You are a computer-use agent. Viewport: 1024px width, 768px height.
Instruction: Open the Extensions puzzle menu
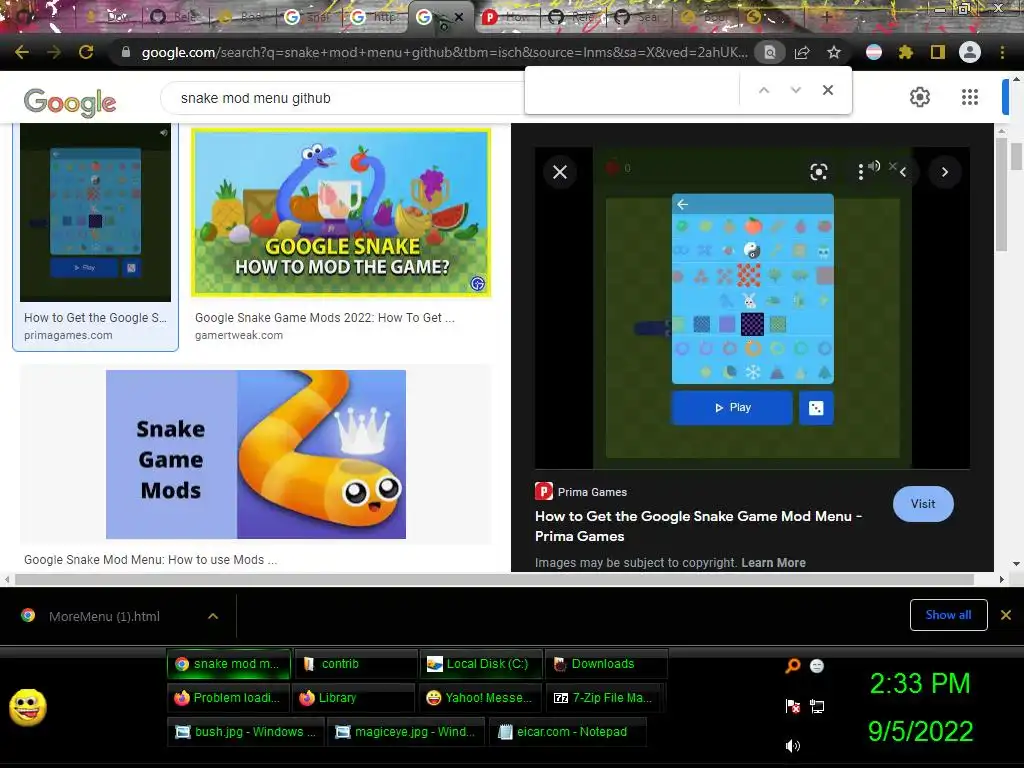click(906, 52)
